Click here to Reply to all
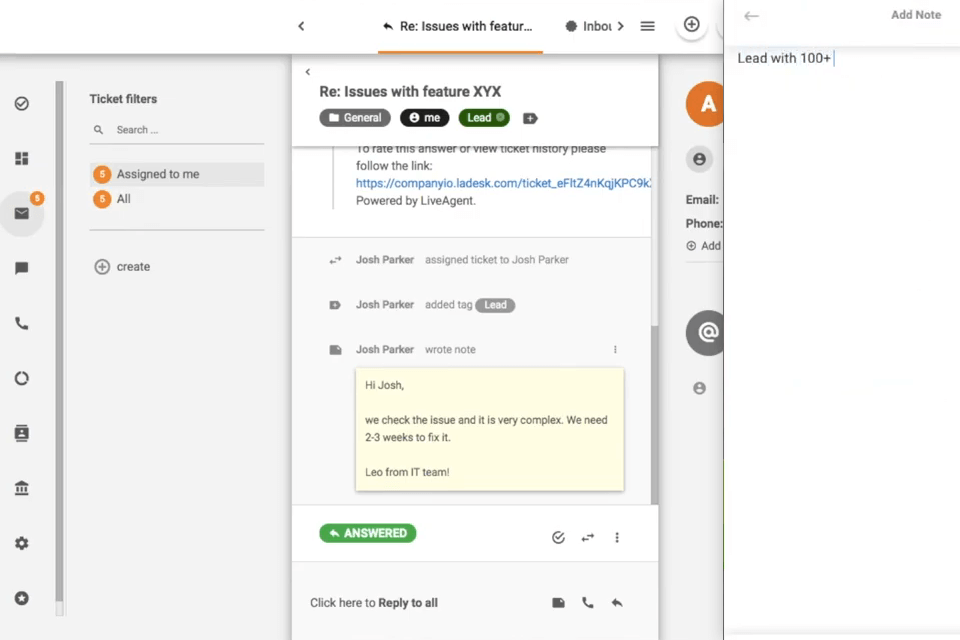This screenshot has height=640, width=960. pyautogui.click(x=373, y=603)
